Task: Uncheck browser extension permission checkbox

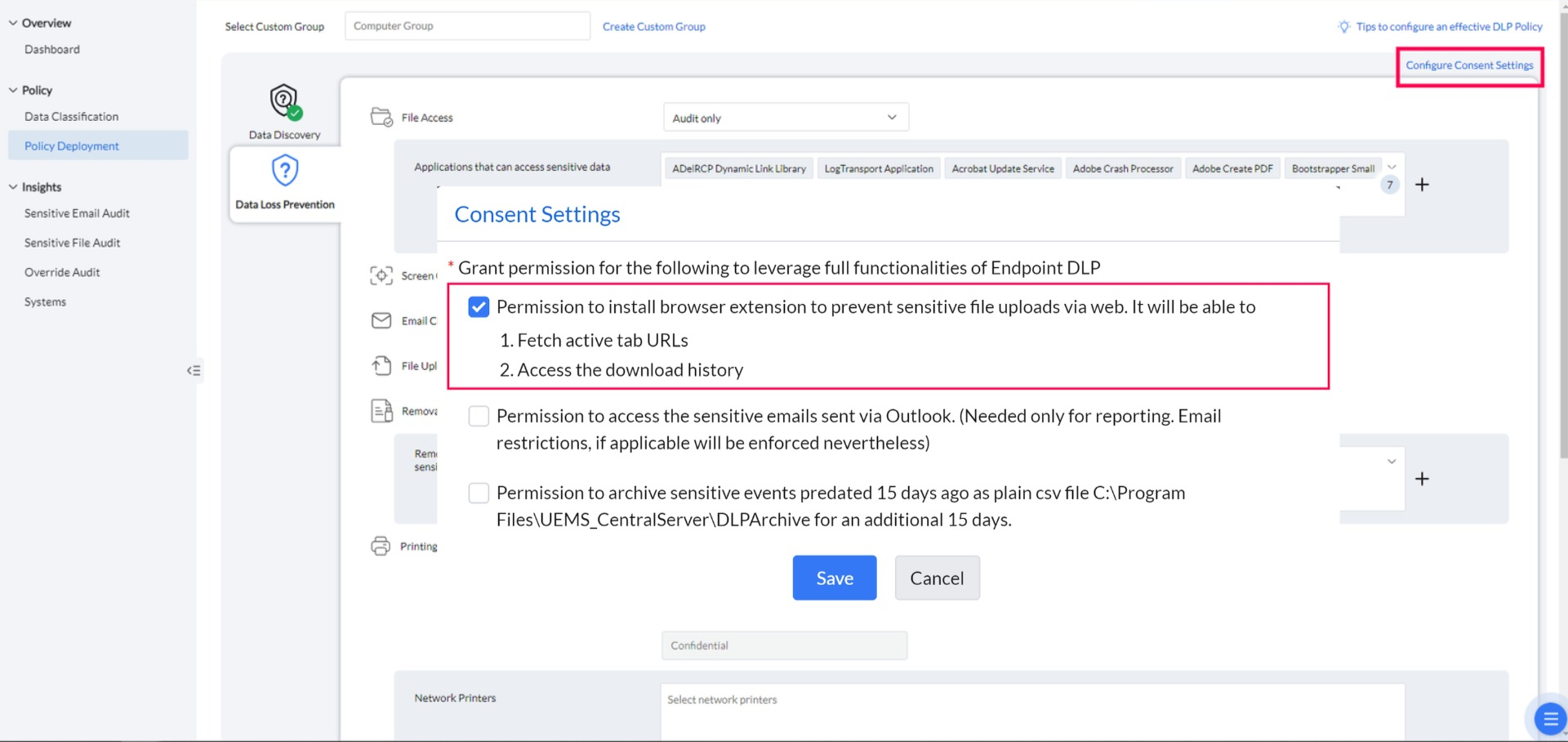Action: pos(479,307)
